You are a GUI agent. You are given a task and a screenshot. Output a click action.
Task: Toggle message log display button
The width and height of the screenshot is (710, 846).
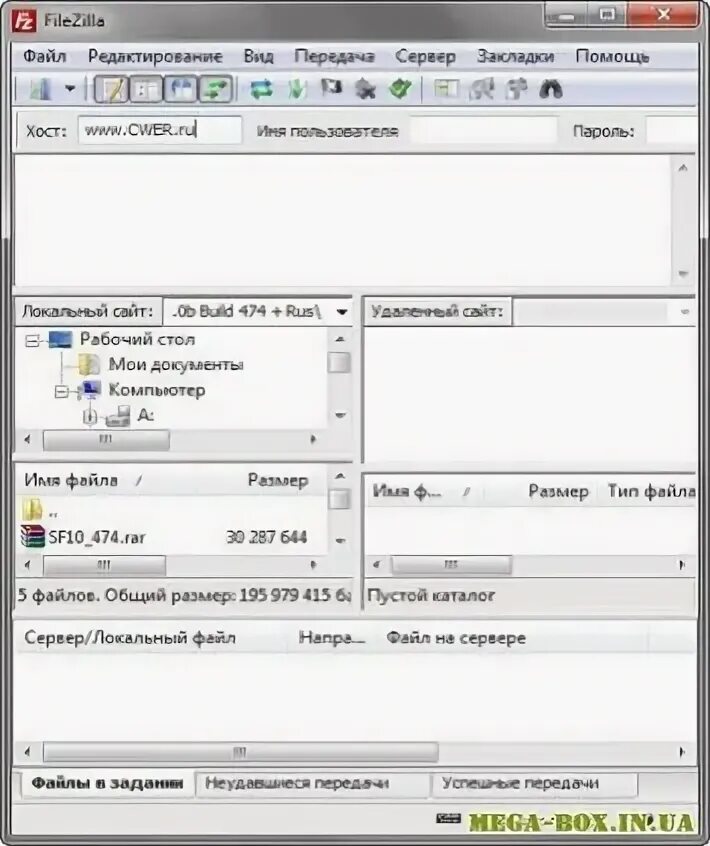[111, 89]
